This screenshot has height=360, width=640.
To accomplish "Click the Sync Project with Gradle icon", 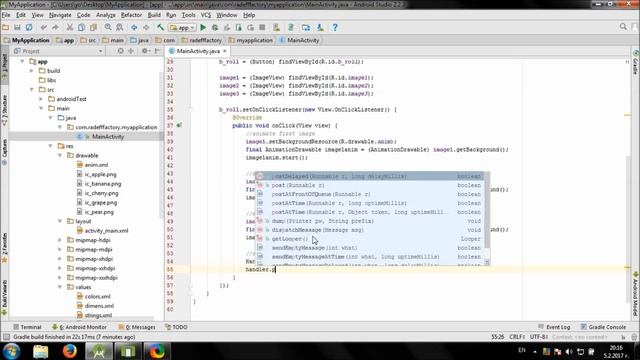I will 291,27.
